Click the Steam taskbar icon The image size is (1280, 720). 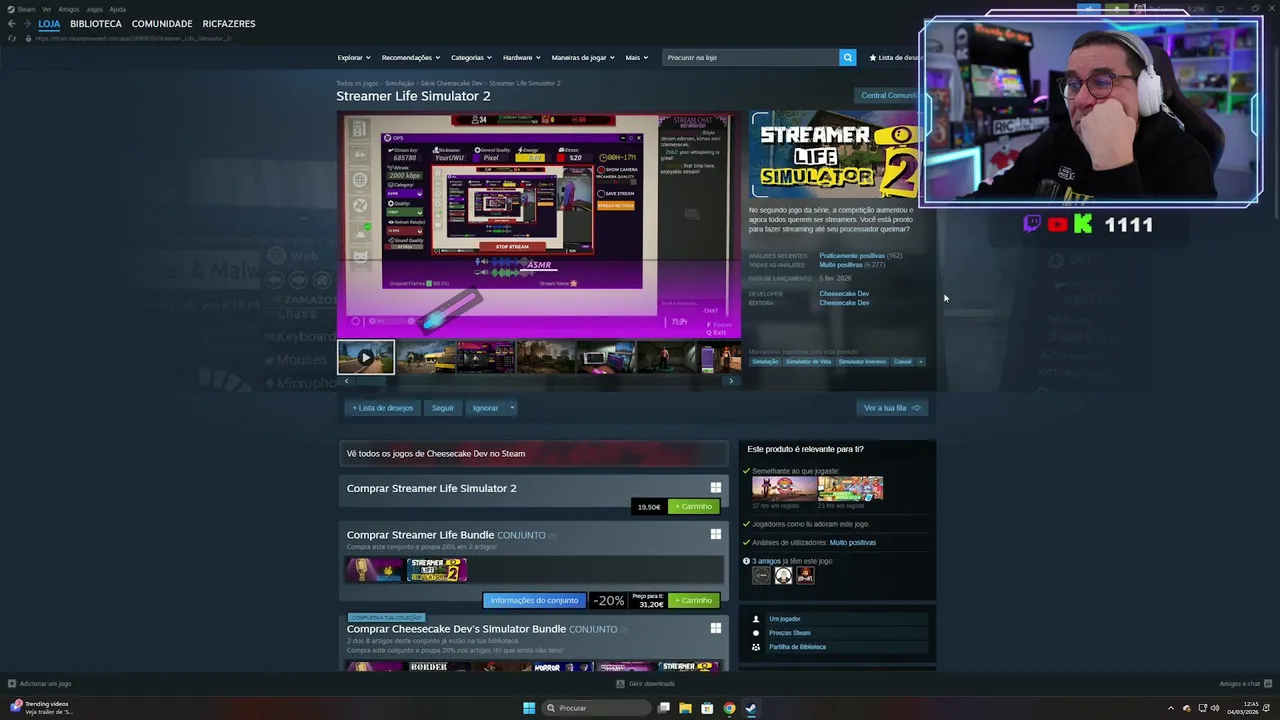tap(751, 708)
